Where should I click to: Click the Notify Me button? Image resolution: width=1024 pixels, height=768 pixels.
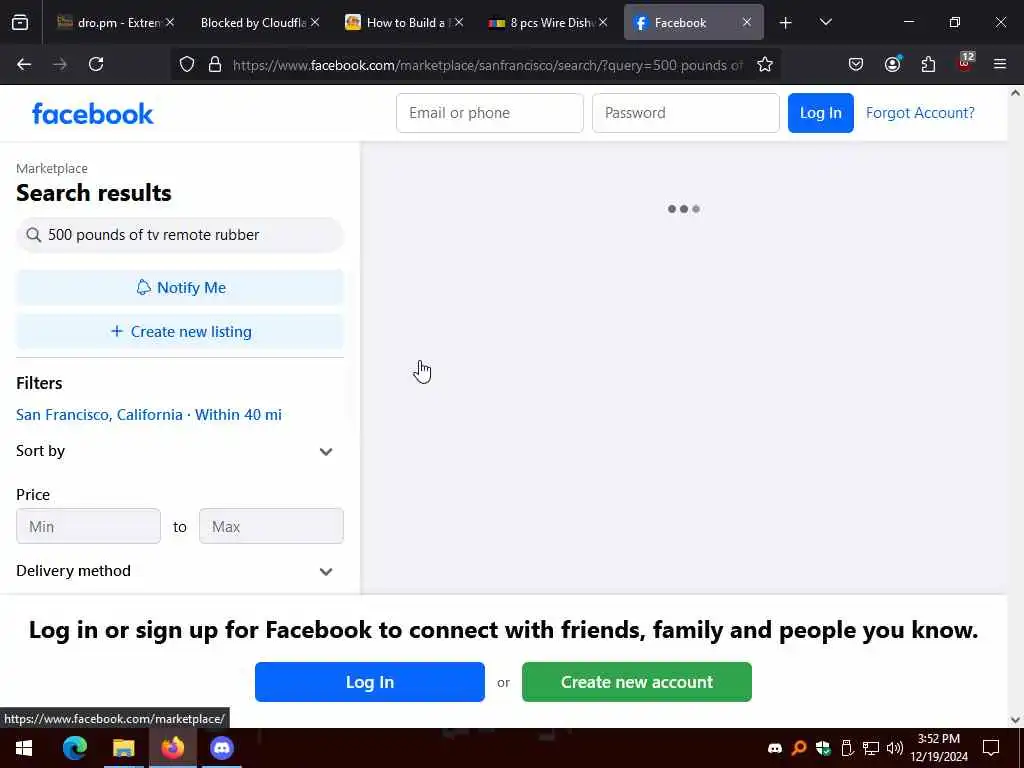point(180,287)
